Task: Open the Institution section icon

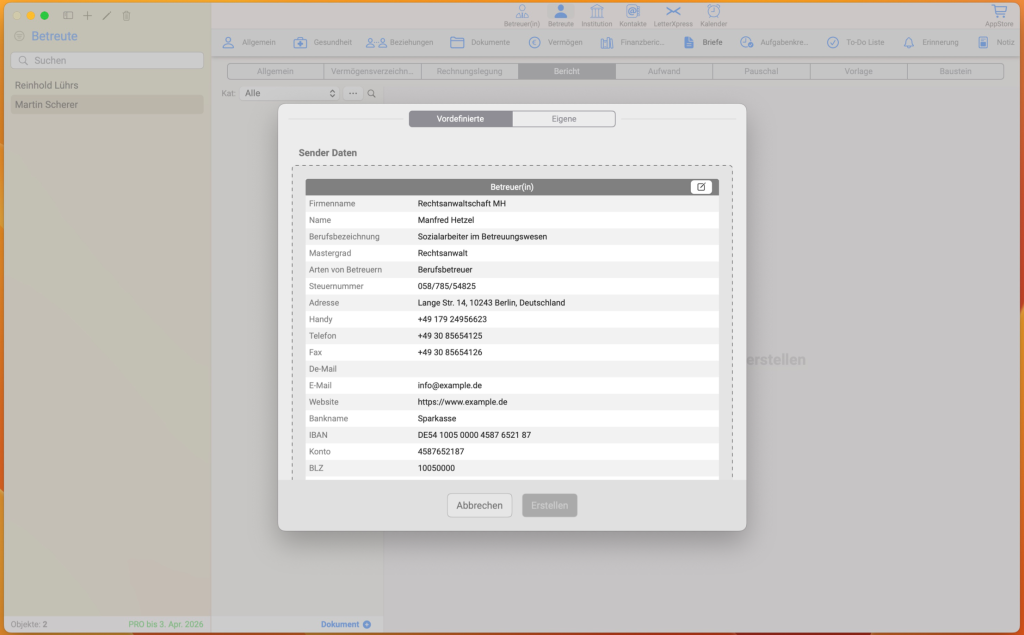Action: 597,14
